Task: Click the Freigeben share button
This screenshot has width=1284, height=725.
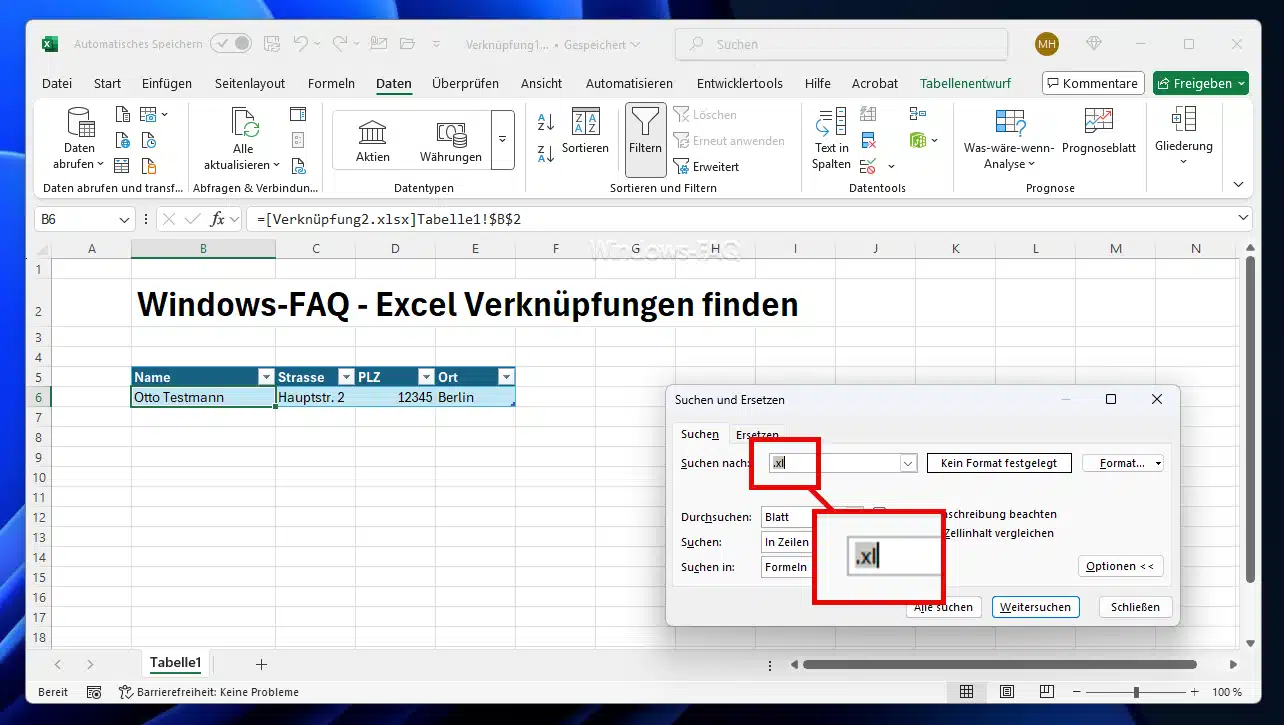Action: (x=1200, y=83)
